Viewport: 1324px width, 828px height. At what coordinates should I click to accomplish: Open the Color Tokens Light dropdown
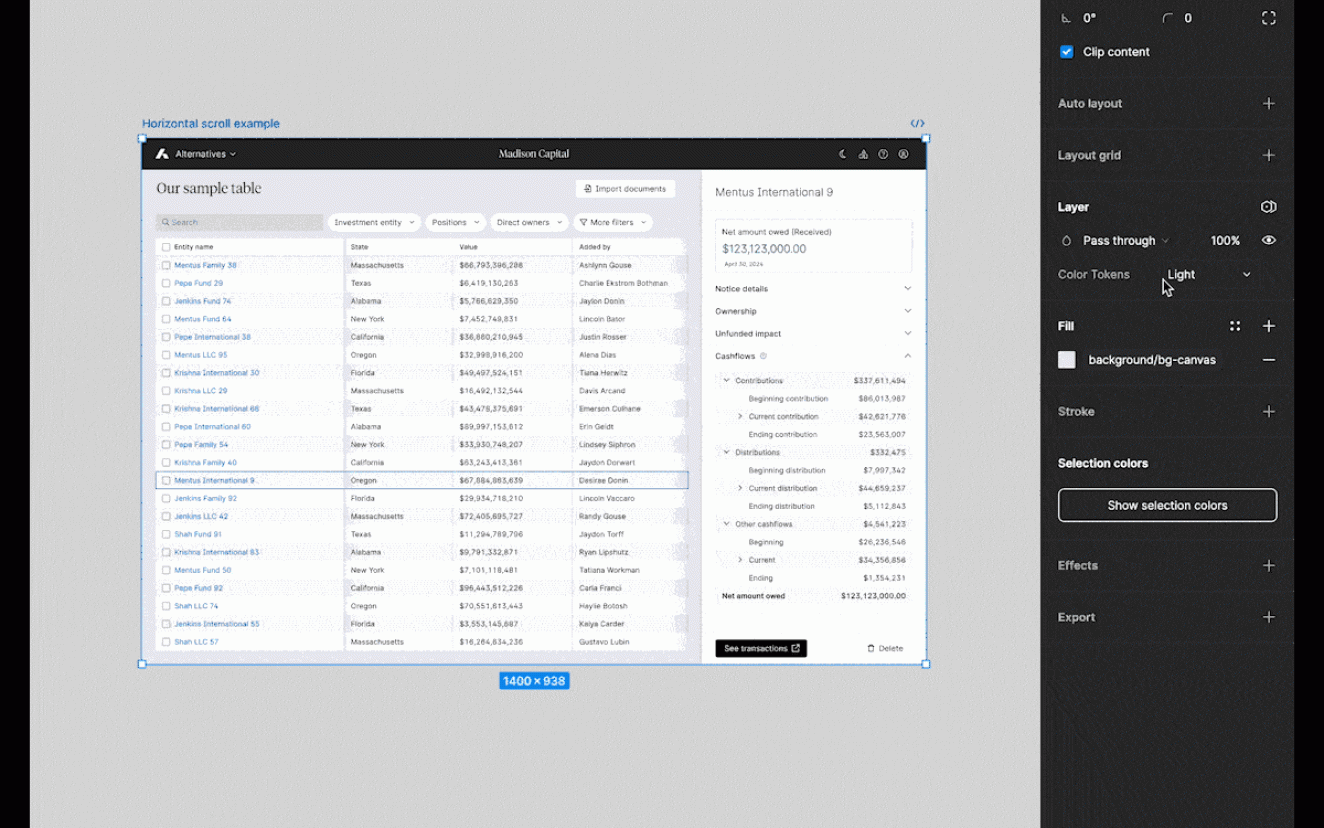(x=1208, y=275)
